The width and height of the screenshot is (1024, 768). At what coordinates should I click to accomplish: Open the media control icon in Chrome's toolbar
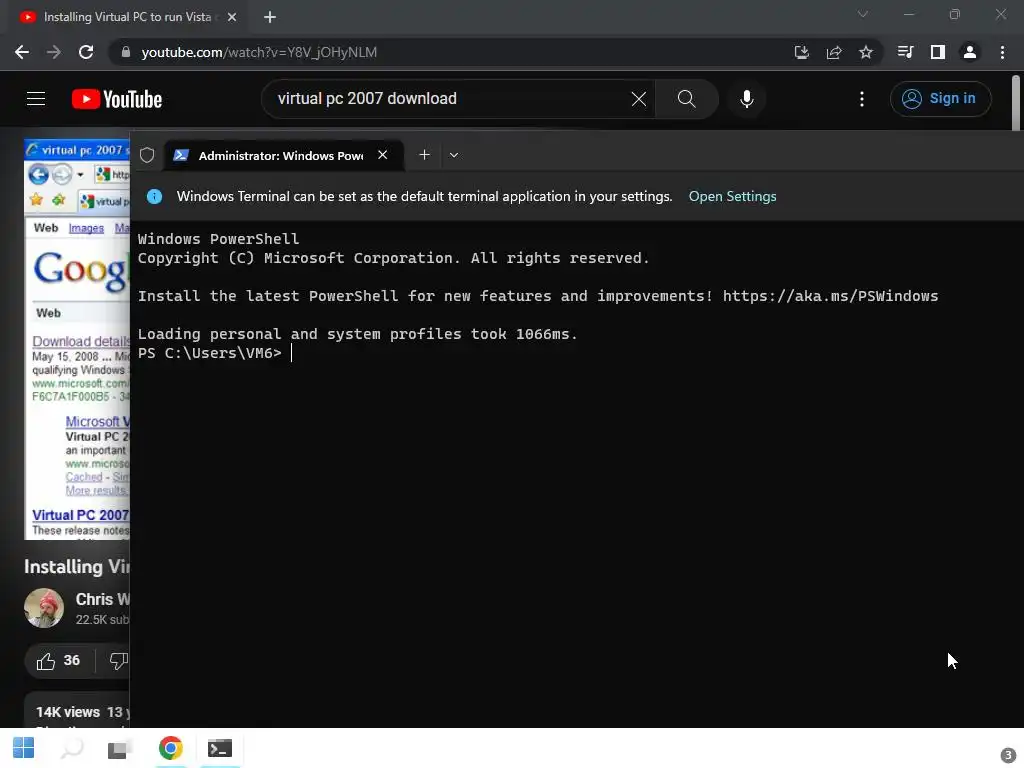point(905,52)
